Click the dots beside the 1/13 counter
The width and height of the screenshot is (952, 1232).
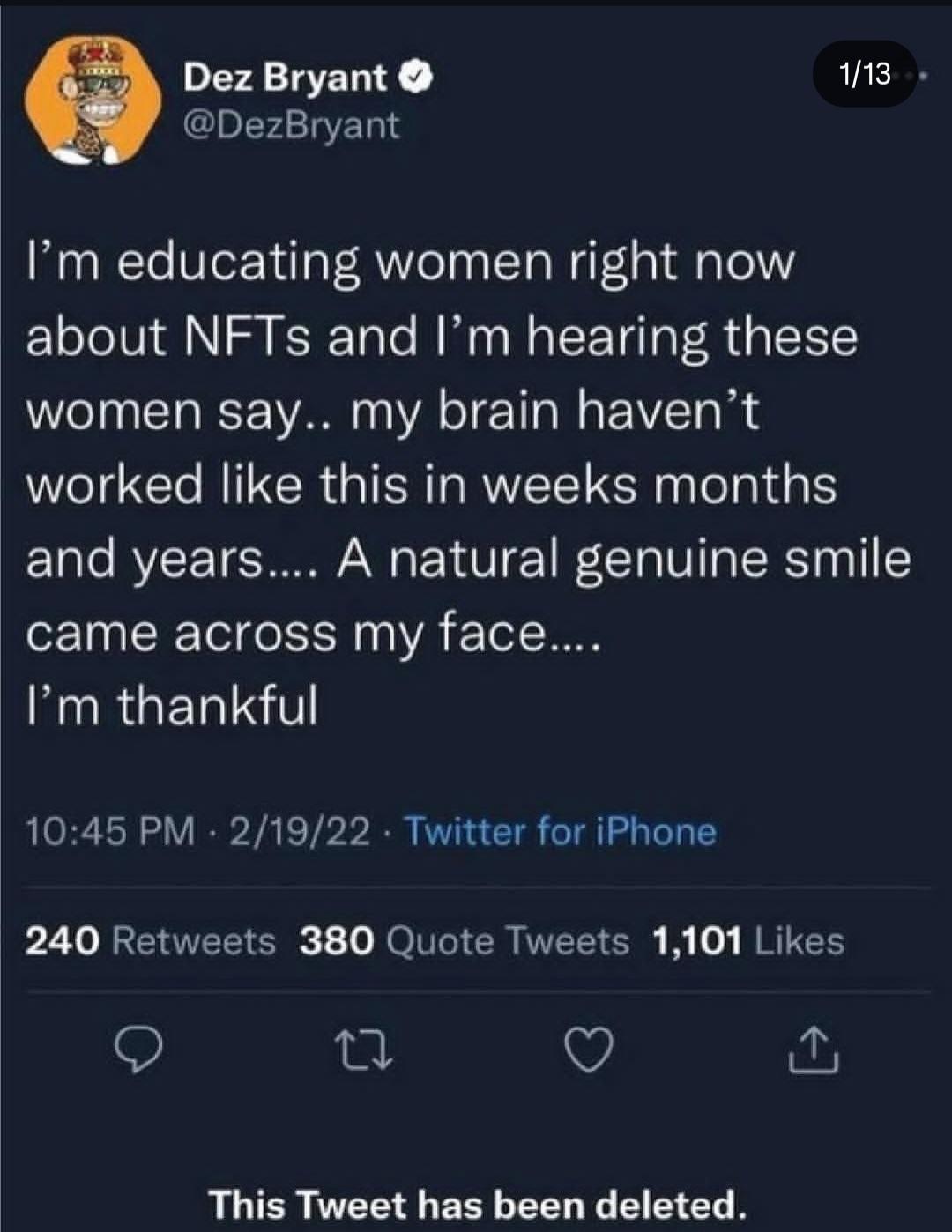tap(921, 77)
